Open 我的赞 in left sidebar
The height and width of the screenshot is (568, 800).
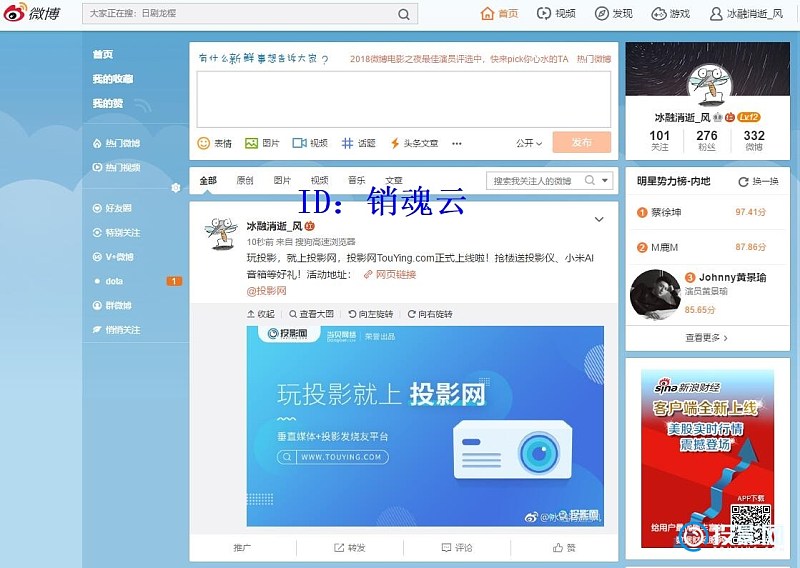(108, 103)
